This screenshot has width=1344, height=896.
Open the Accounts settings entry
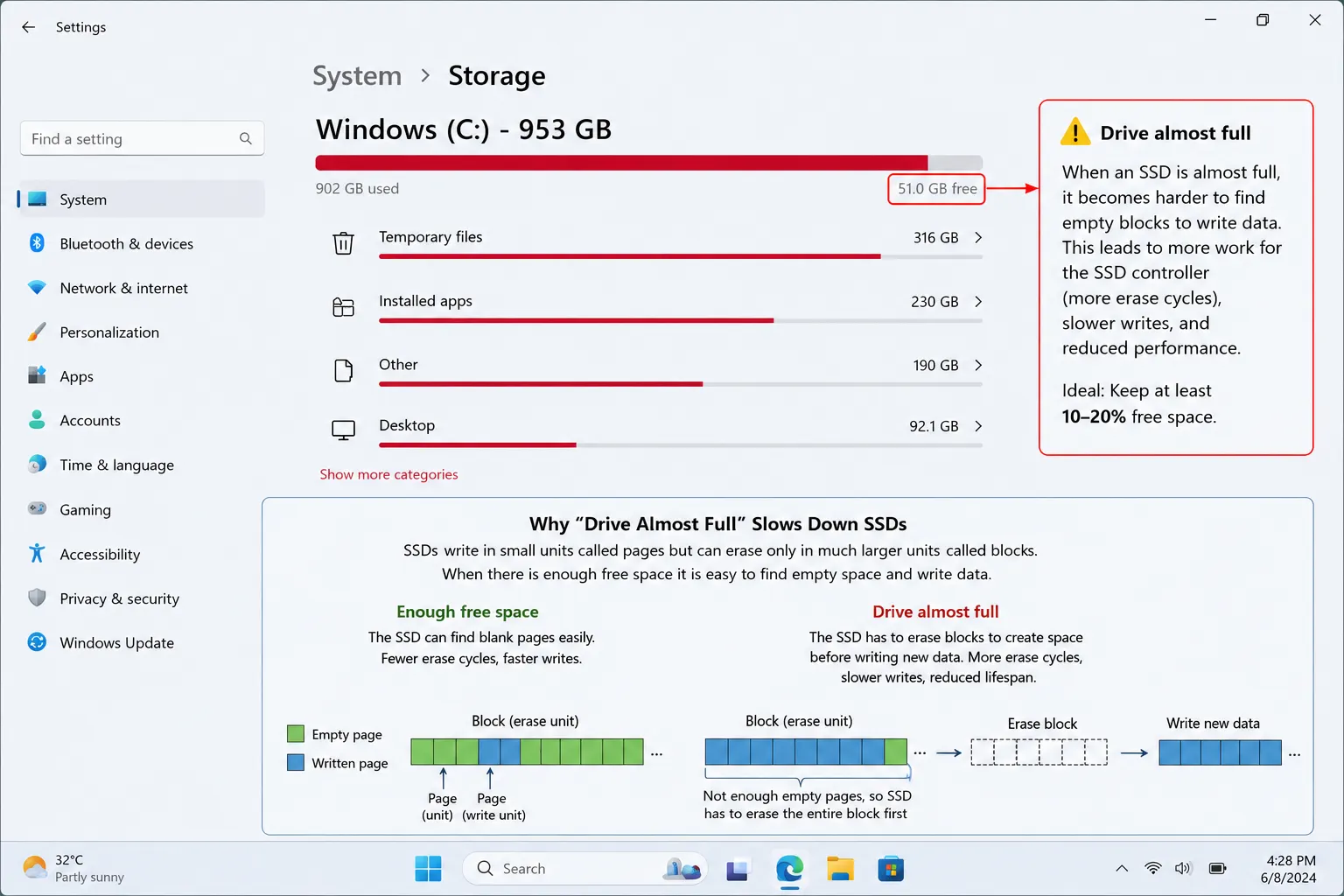tap(141, 420)
